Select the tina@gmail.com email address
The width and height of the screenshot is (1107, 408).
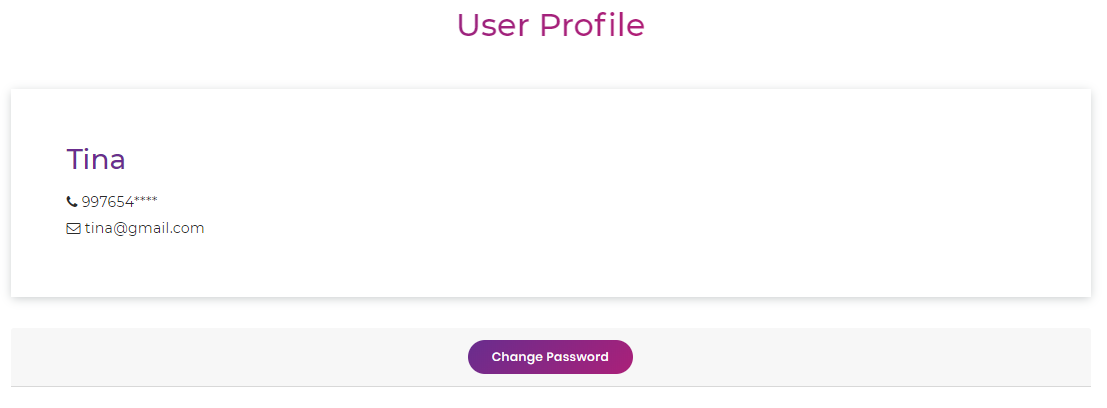[x=145, y=229]
